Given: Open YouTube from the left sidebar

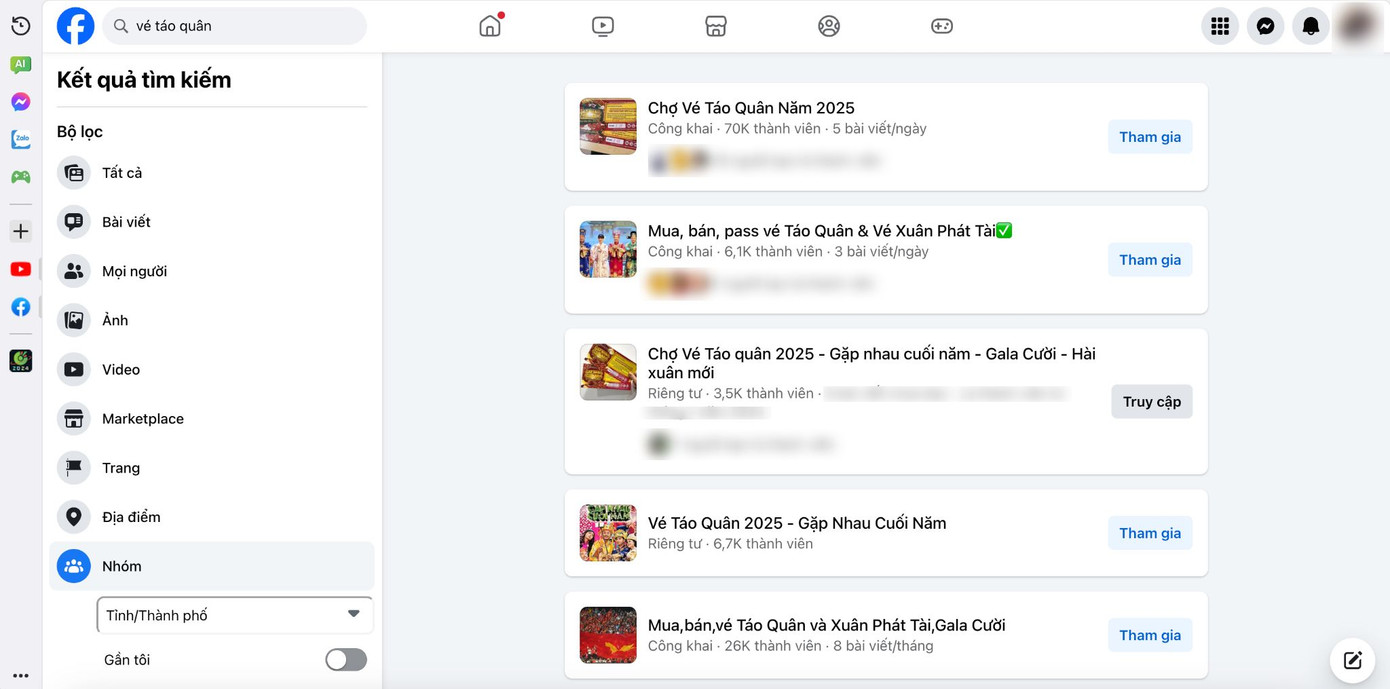Looking at the screenshot, I should 20,268.
